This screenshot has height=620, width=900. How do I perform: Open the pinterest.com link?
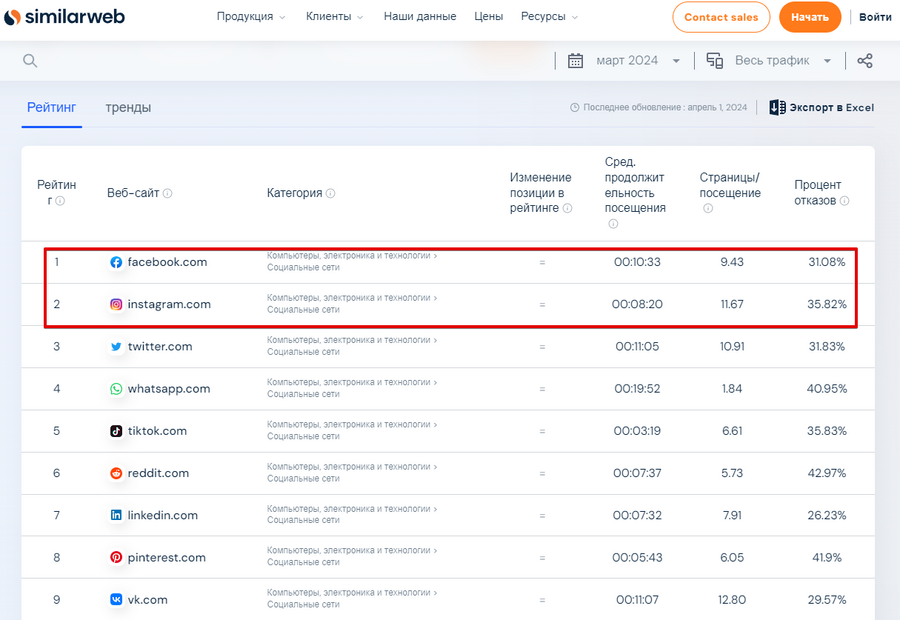[166, 557]
